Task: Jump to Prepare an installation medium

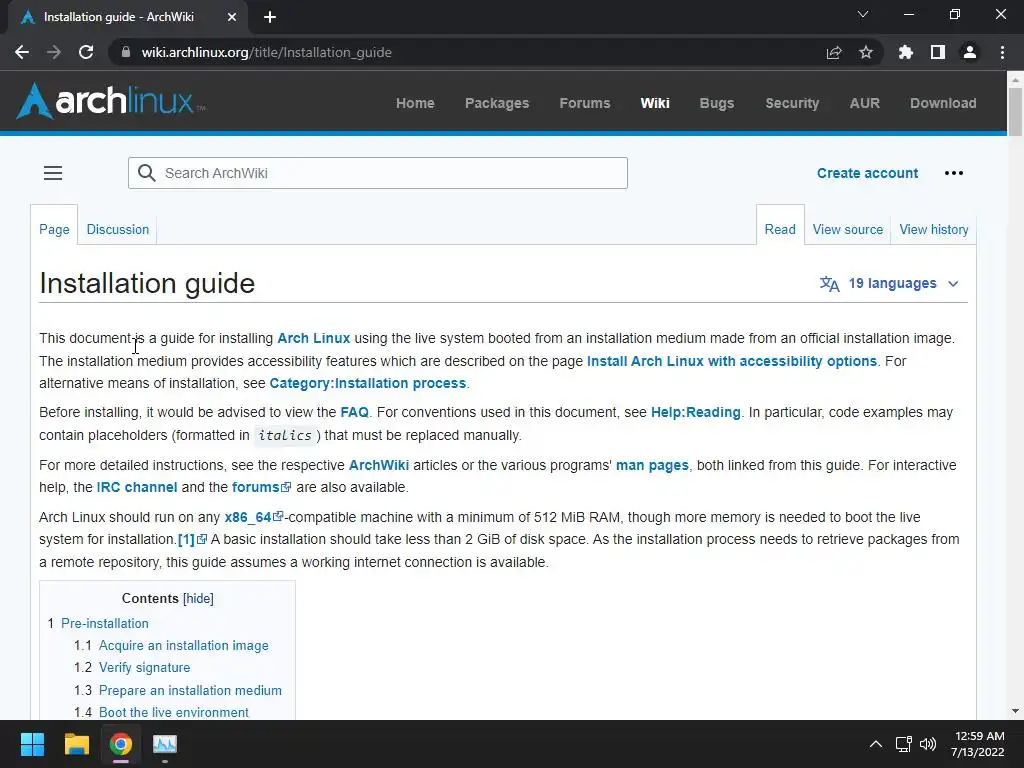Action: point(190,690)
